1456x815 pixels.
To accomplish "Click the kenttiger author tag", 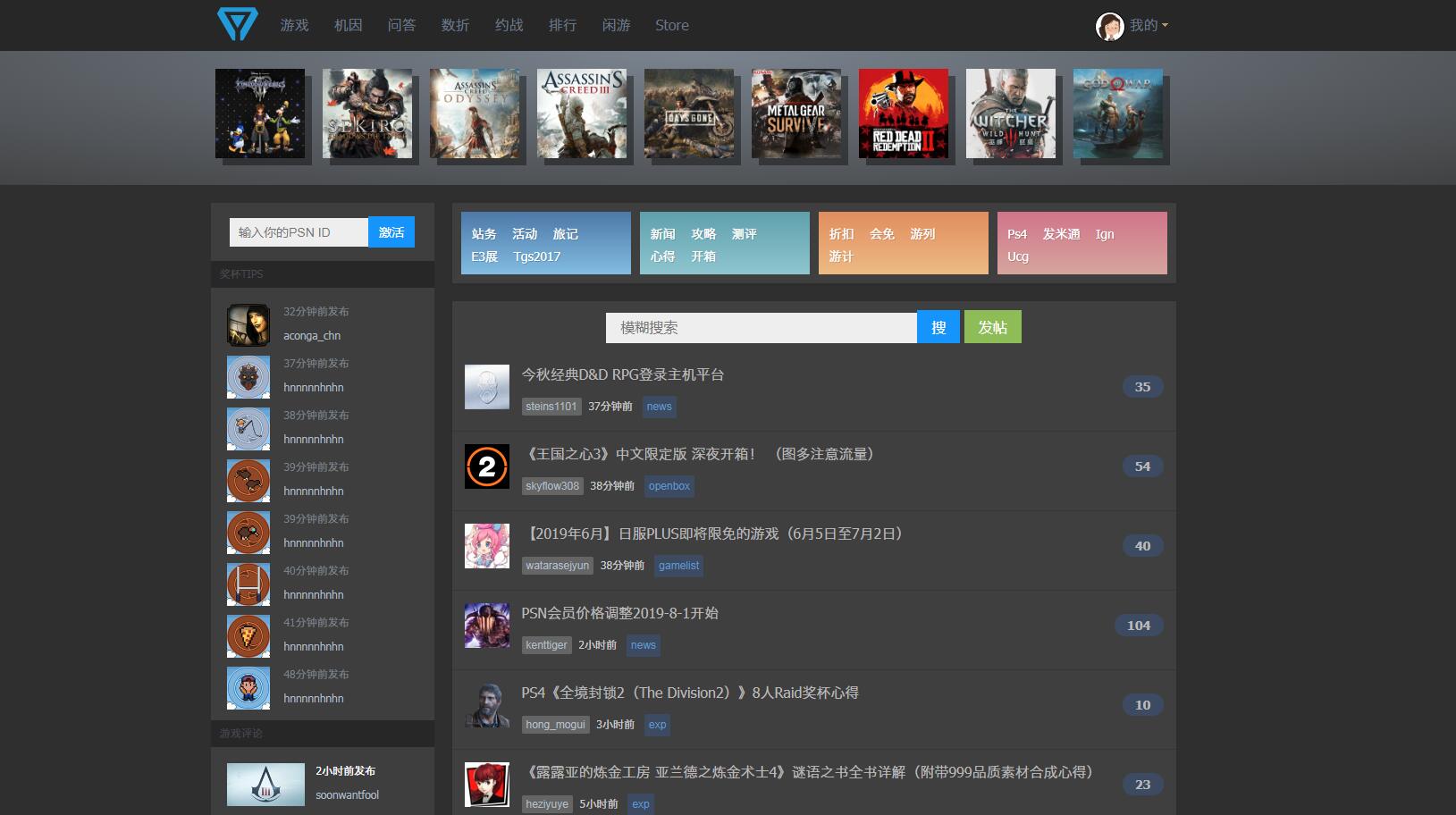I will tap(547, 645).
